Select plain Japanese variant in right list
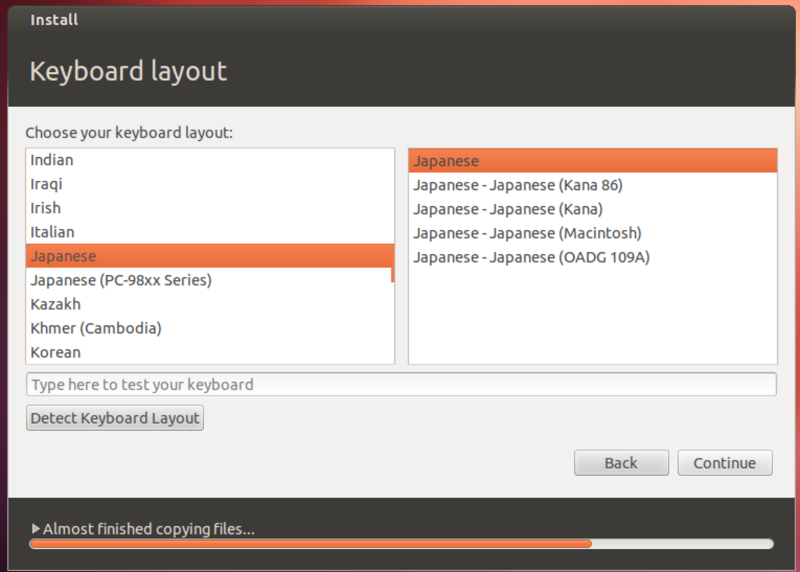 [593, 161]
